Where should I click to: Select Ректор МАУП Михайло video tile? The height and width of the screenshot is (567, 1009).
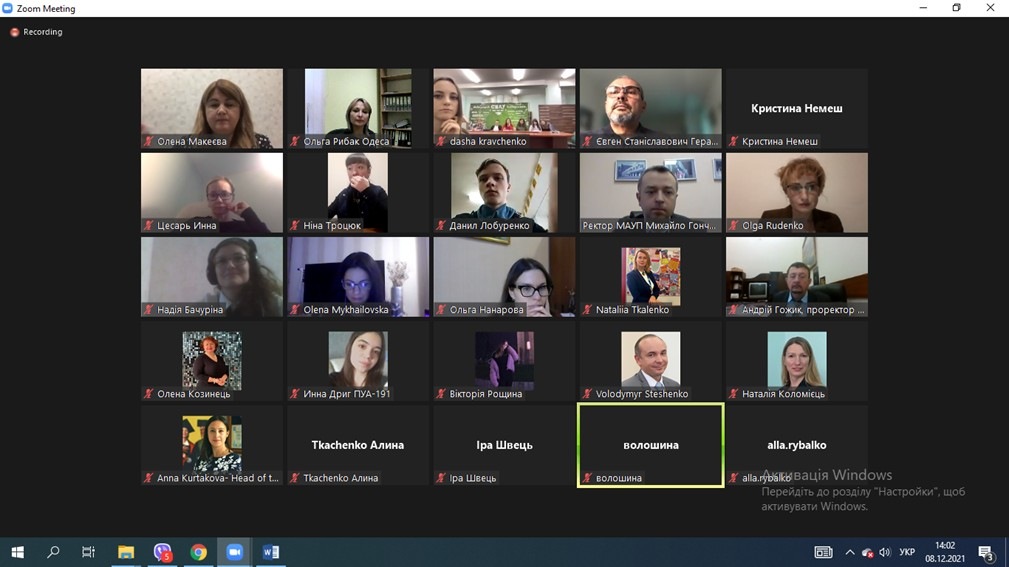(x=650, y=192)
